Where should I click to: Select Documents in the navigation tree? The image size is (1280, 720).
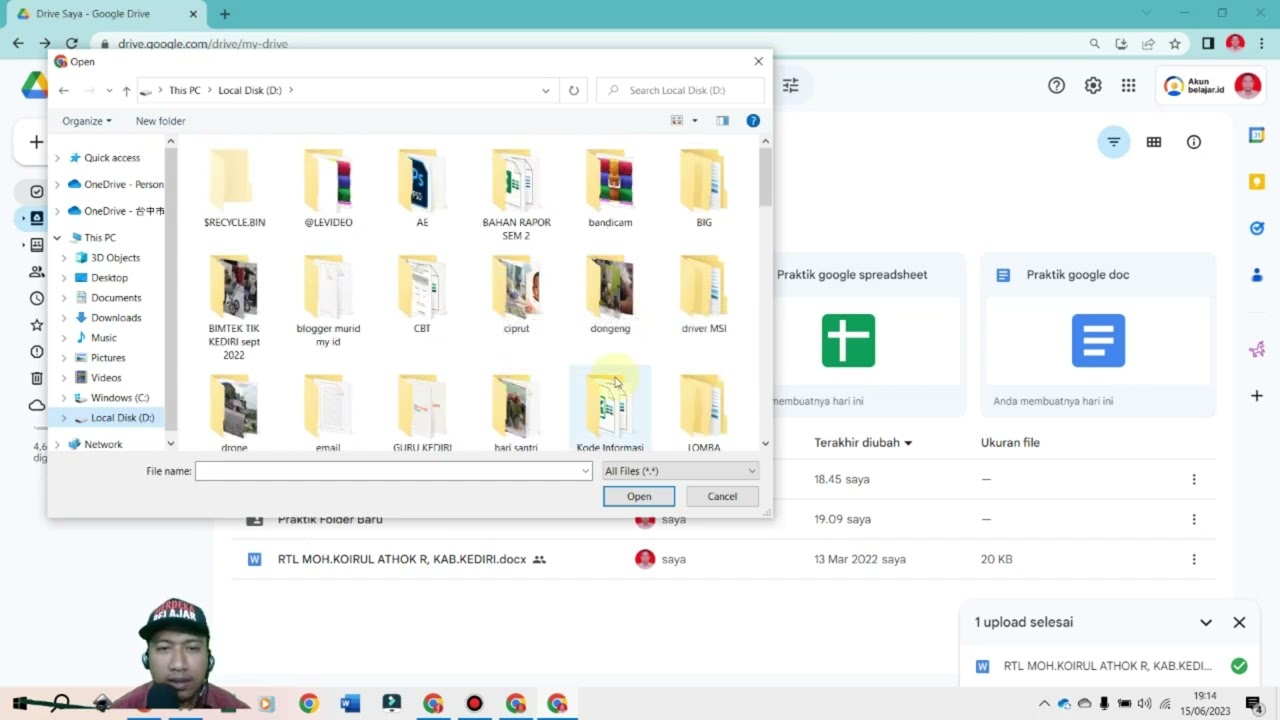click(x=116, y=298)
